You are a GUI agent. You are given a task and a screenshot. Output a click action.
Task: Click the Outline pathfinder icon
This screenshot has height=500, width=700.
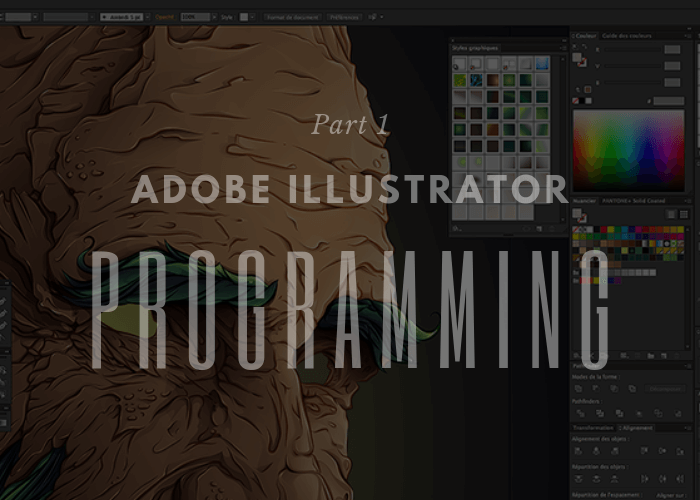658,413
